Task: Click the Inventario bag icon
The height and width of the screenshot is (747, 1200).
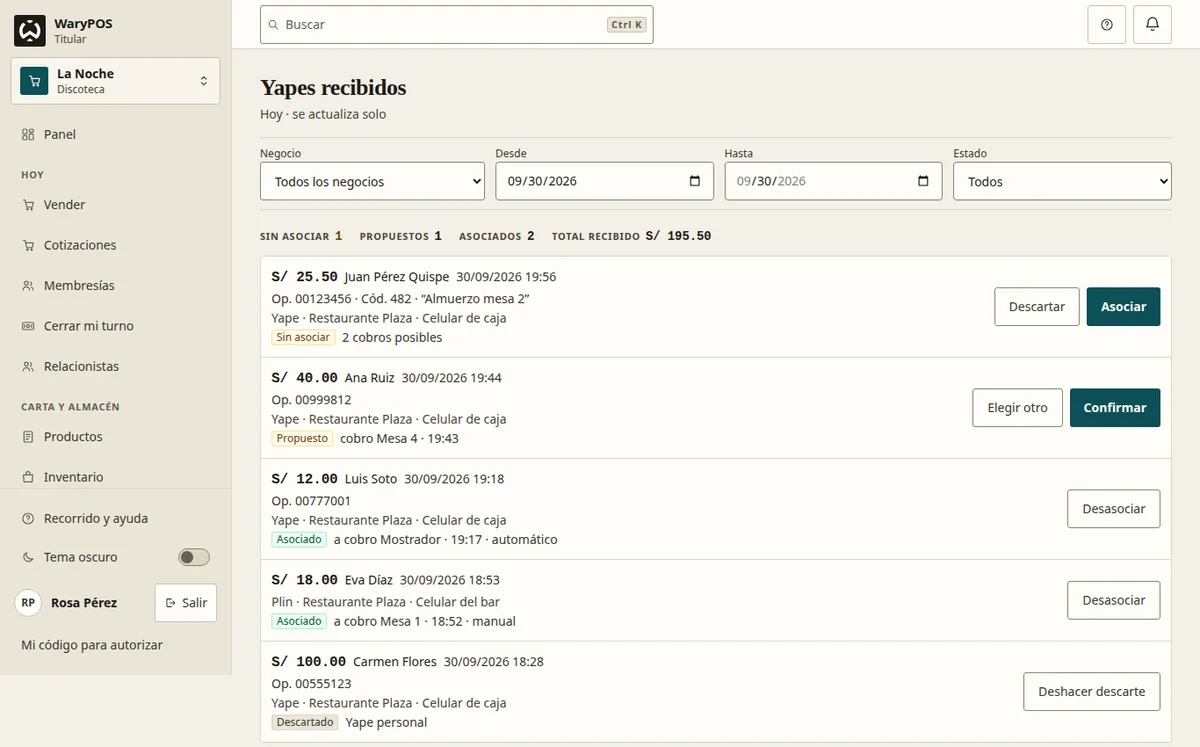Action: (28, 477)
